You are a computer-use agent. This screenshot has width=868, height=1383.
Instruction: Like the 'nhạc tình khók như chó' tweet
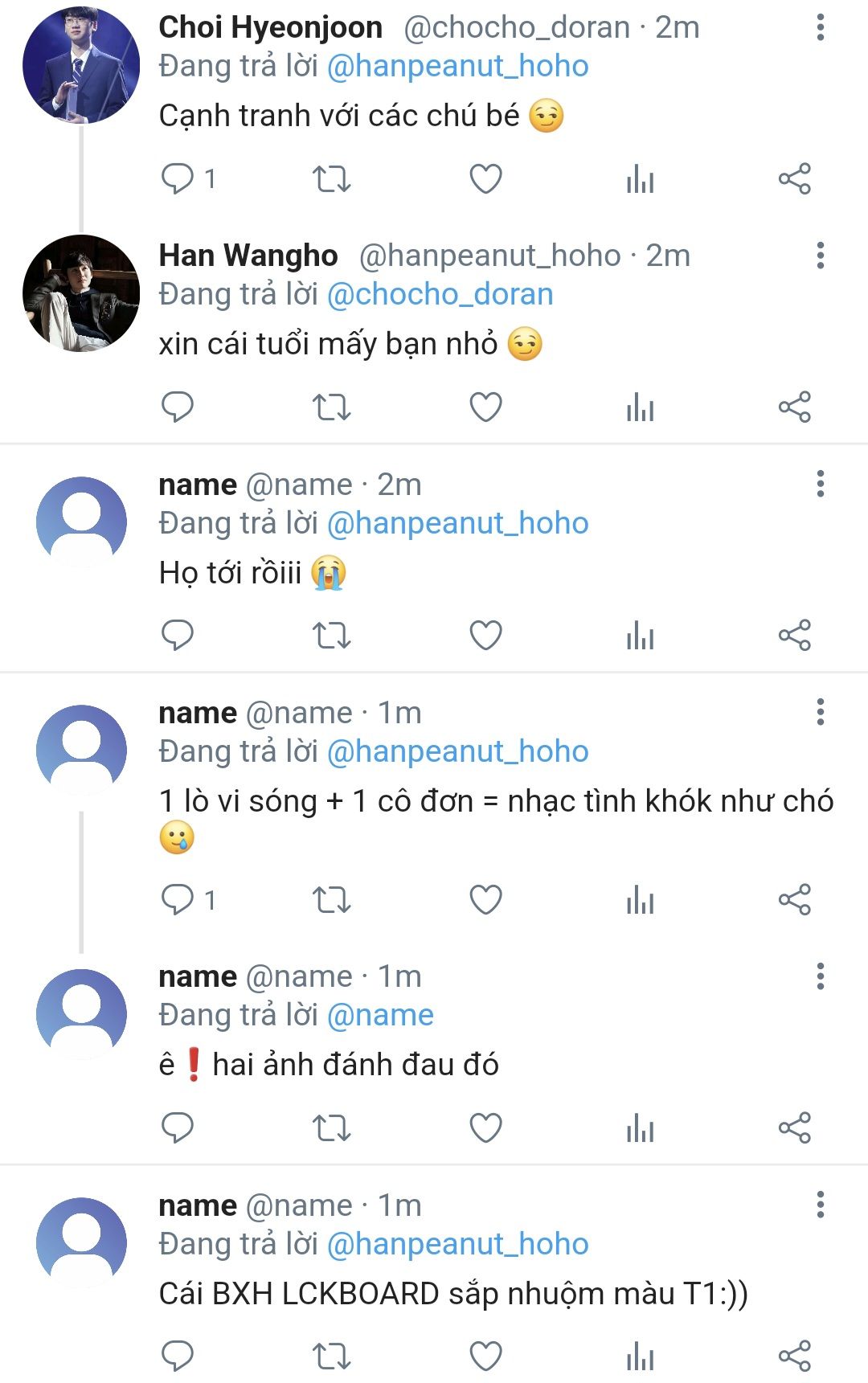485,899
